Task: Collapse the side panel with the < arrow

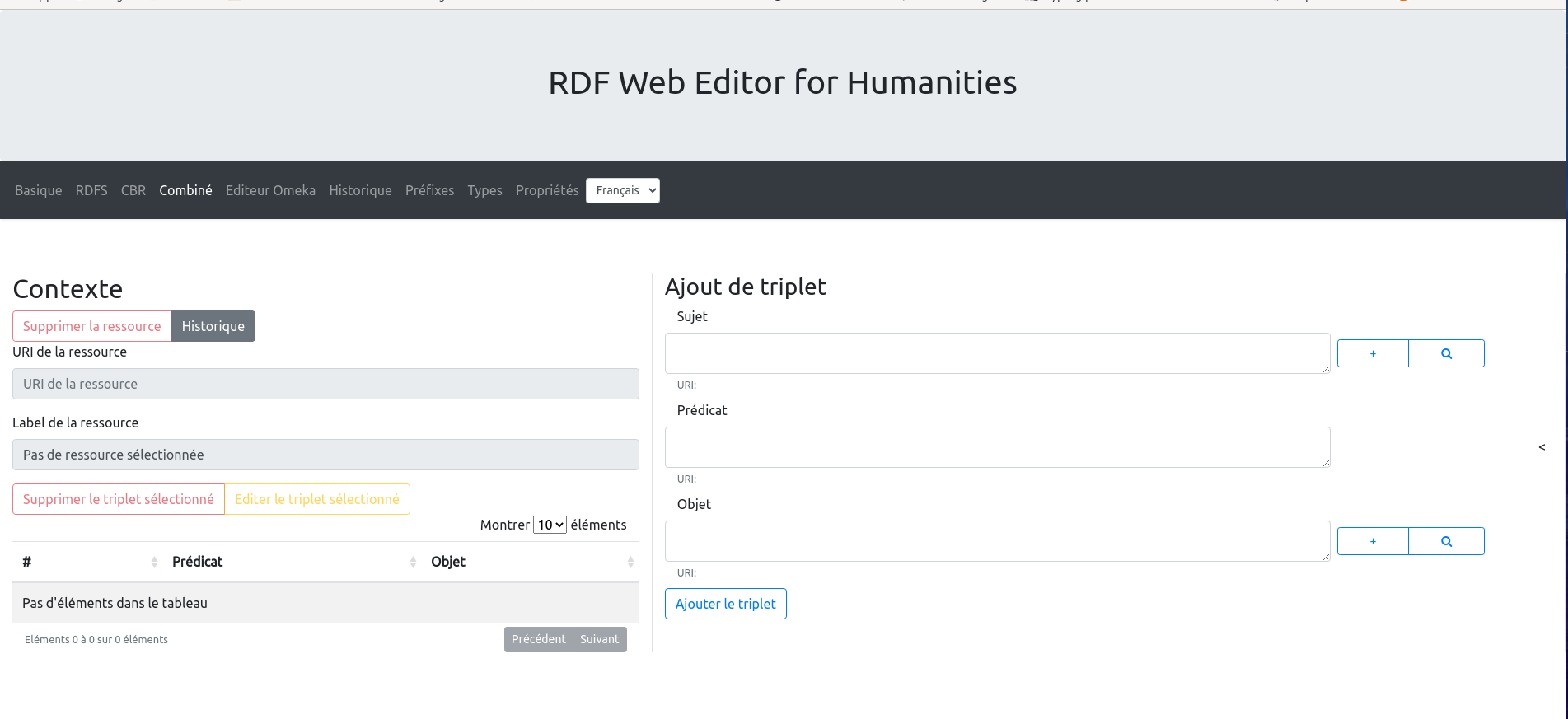Action: [1542, 447]
